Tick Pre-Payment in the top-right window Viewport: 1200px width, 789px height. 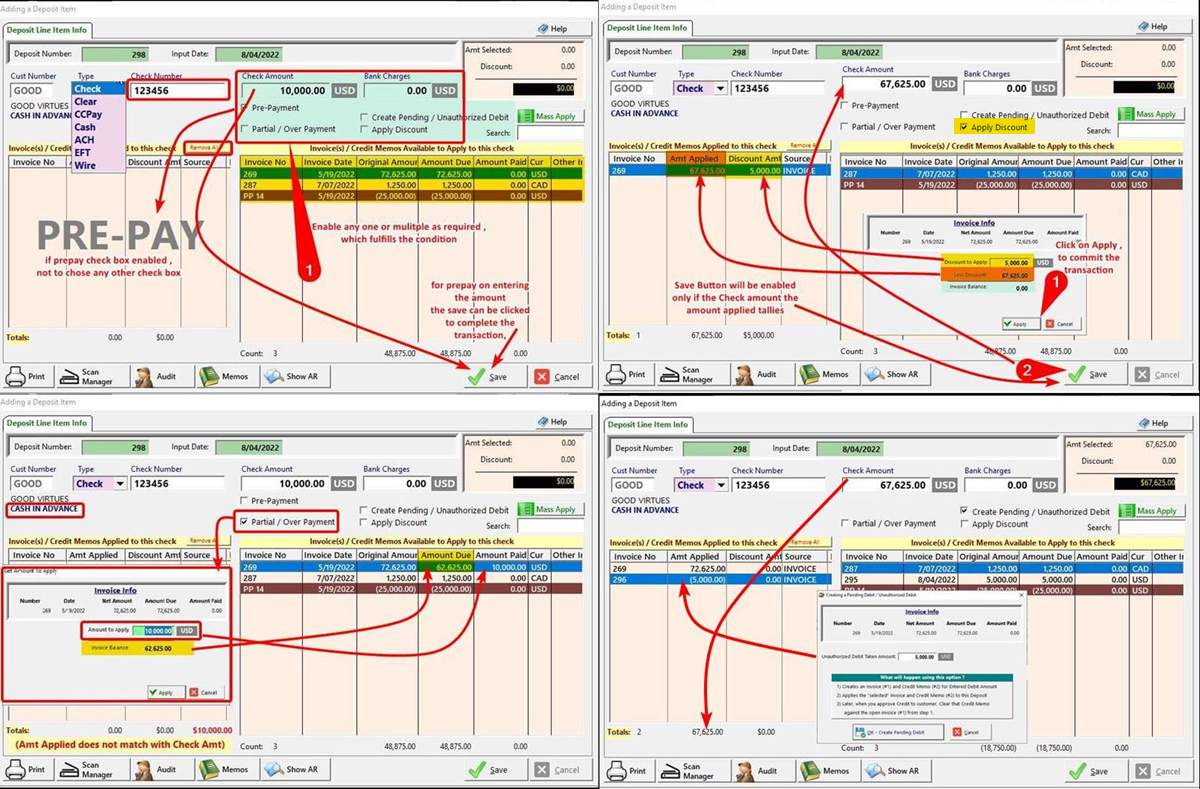(846, 105)
